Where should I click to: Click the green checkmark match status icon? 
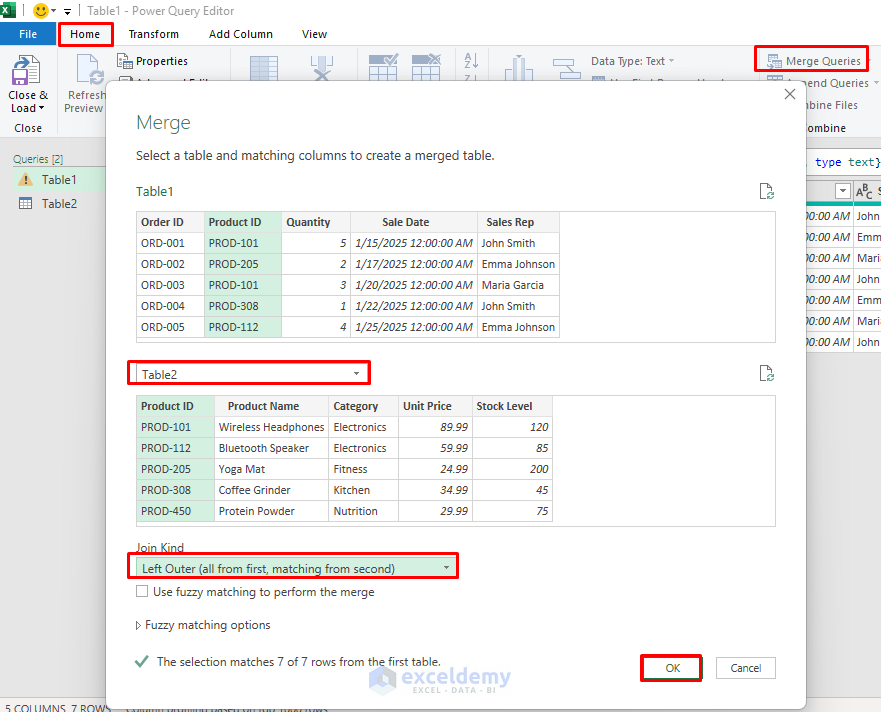click(142, 661)
